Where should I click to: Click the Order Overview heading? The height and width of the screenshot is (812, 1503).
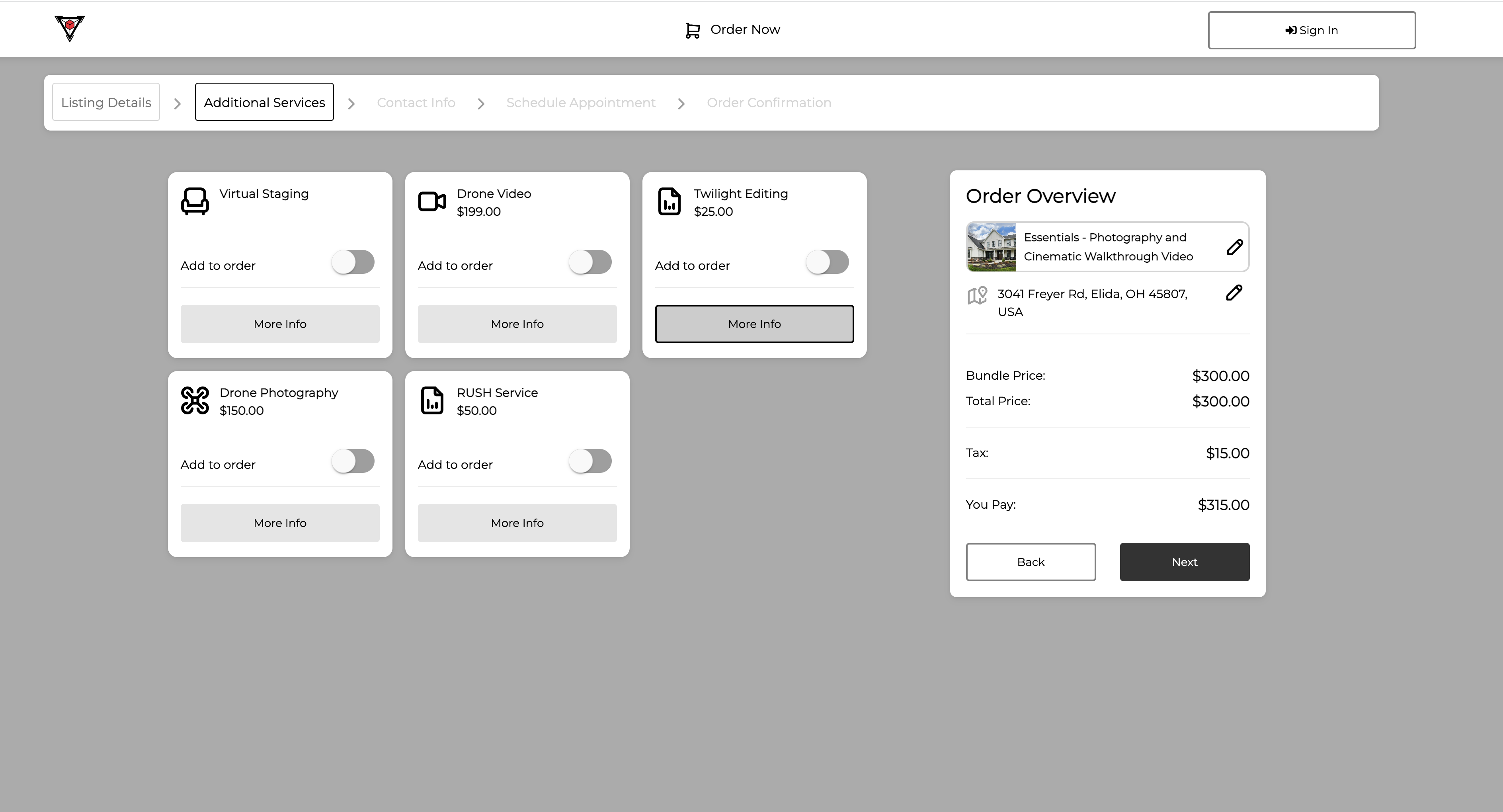[1040, 196]
